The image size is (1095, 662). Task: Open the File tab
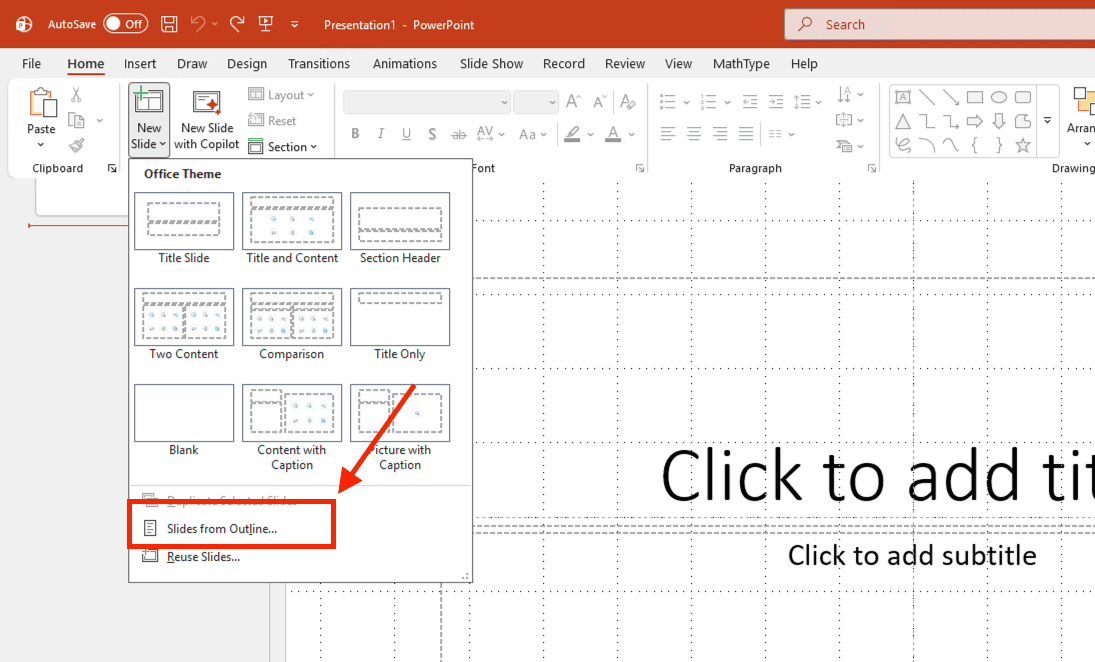(31, 64)
